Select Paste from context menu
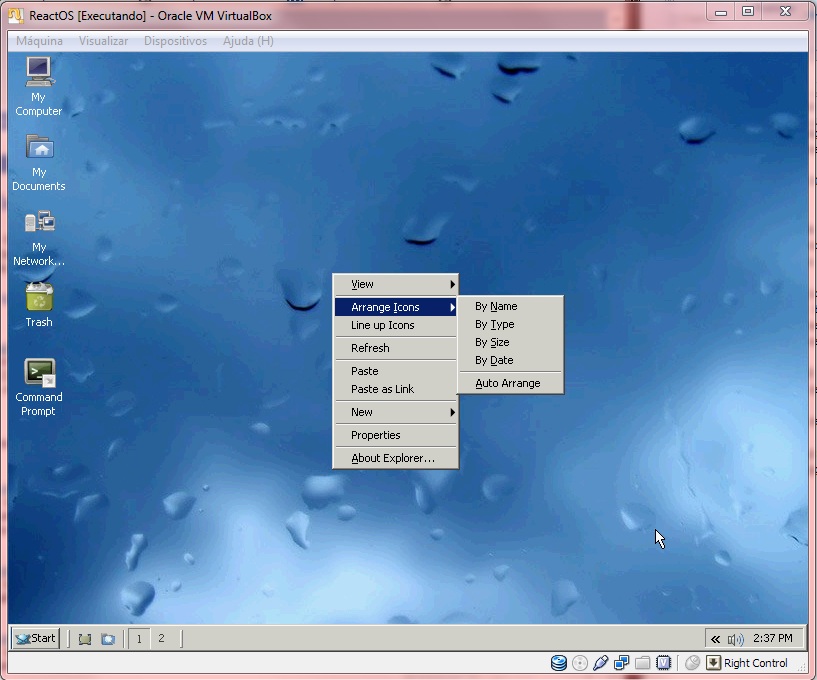The height and width of the screenshot is (680, 817). [396, 371]
